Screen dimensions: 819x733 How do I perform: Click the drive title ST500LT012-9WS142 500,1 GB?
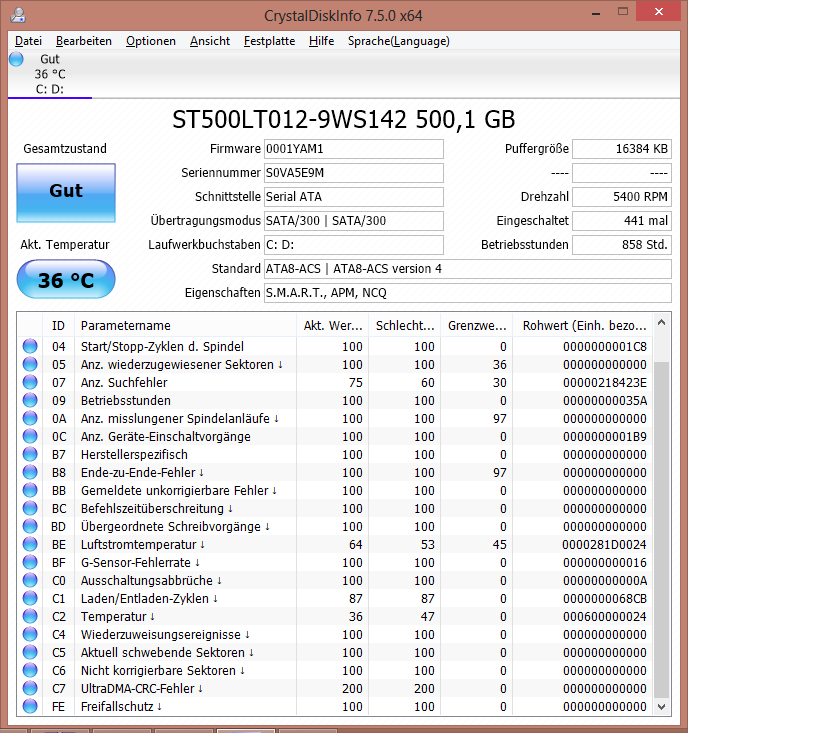coord(344,120)
